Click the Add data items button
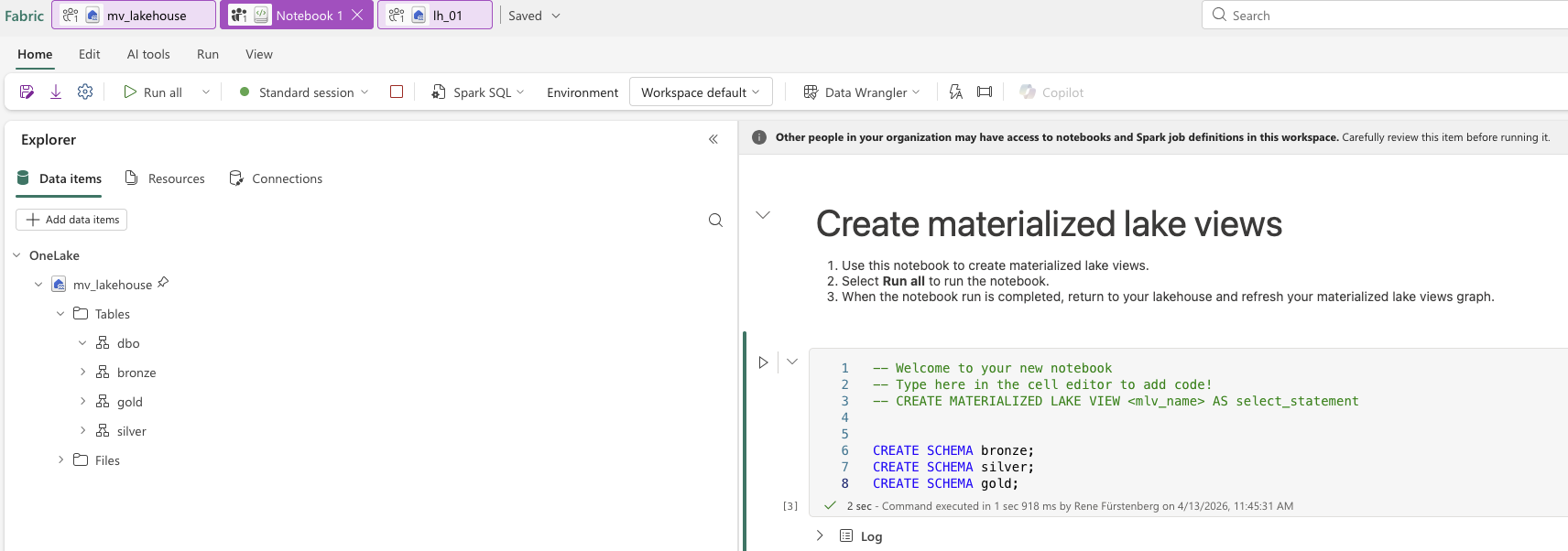Image resolution: width=1568 pixels, height=551 pixels. 71,220
